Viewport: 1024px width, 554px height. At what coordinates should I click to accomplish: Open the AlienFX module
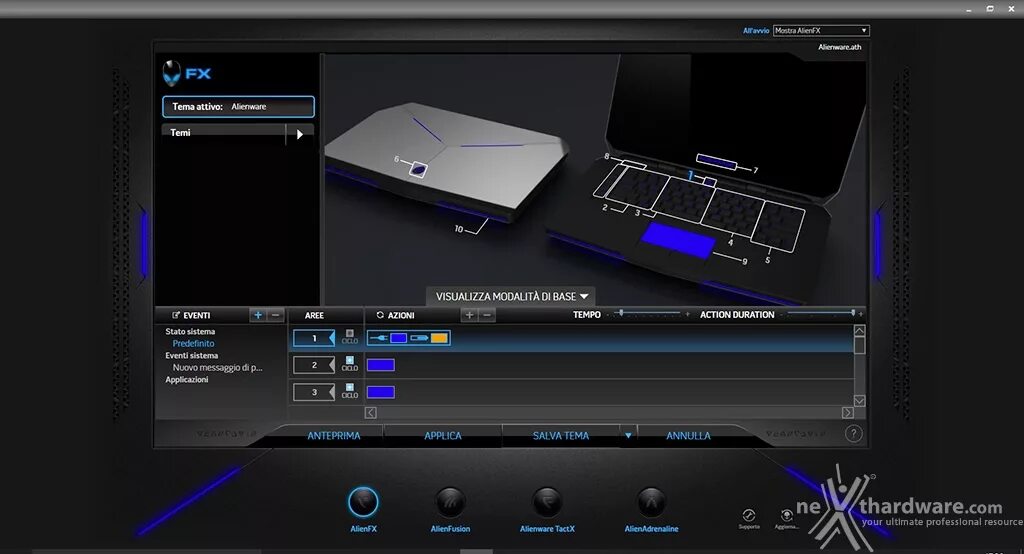363,502
